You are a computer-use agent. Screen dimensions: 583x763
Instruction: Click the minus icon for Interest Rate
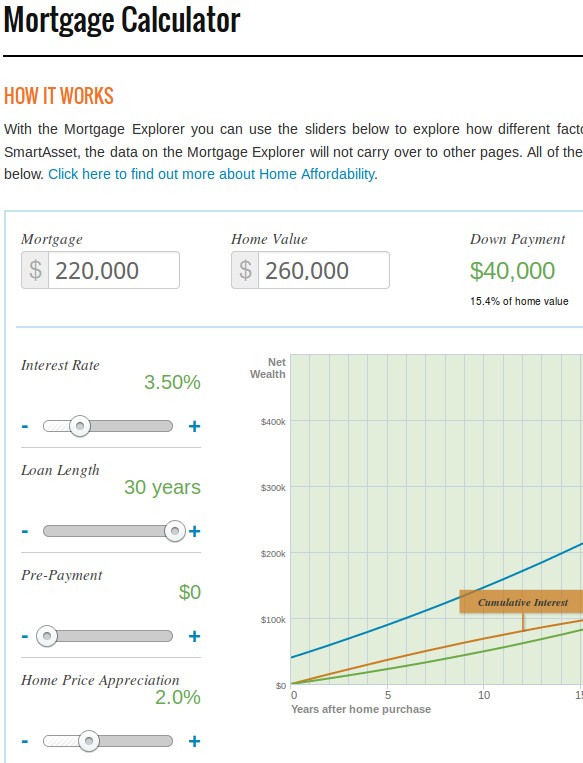25,427
